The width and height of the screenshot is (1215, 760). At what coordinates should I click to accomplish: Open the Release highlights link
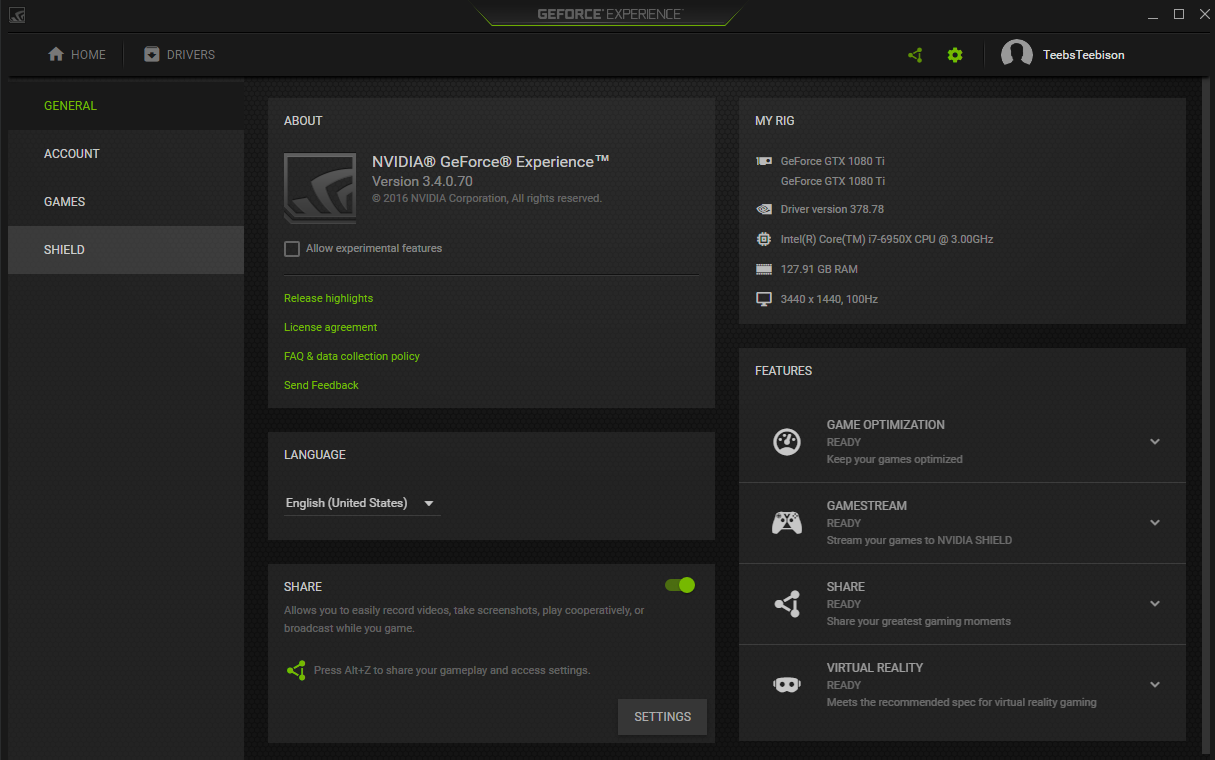click(328, 298)
